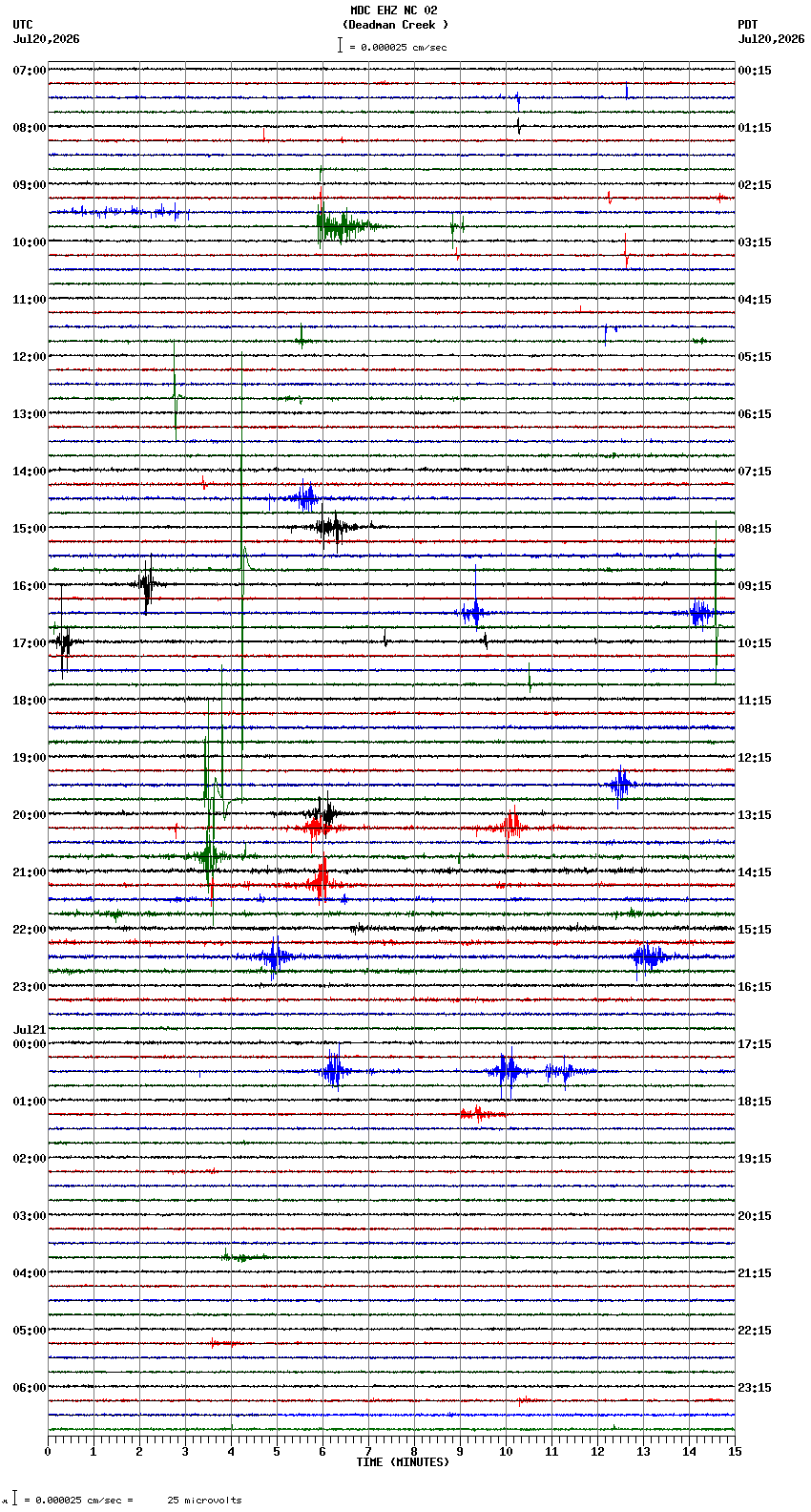
Task: Click the "15:00" UTC time label
Action: (x=30, y=529)
